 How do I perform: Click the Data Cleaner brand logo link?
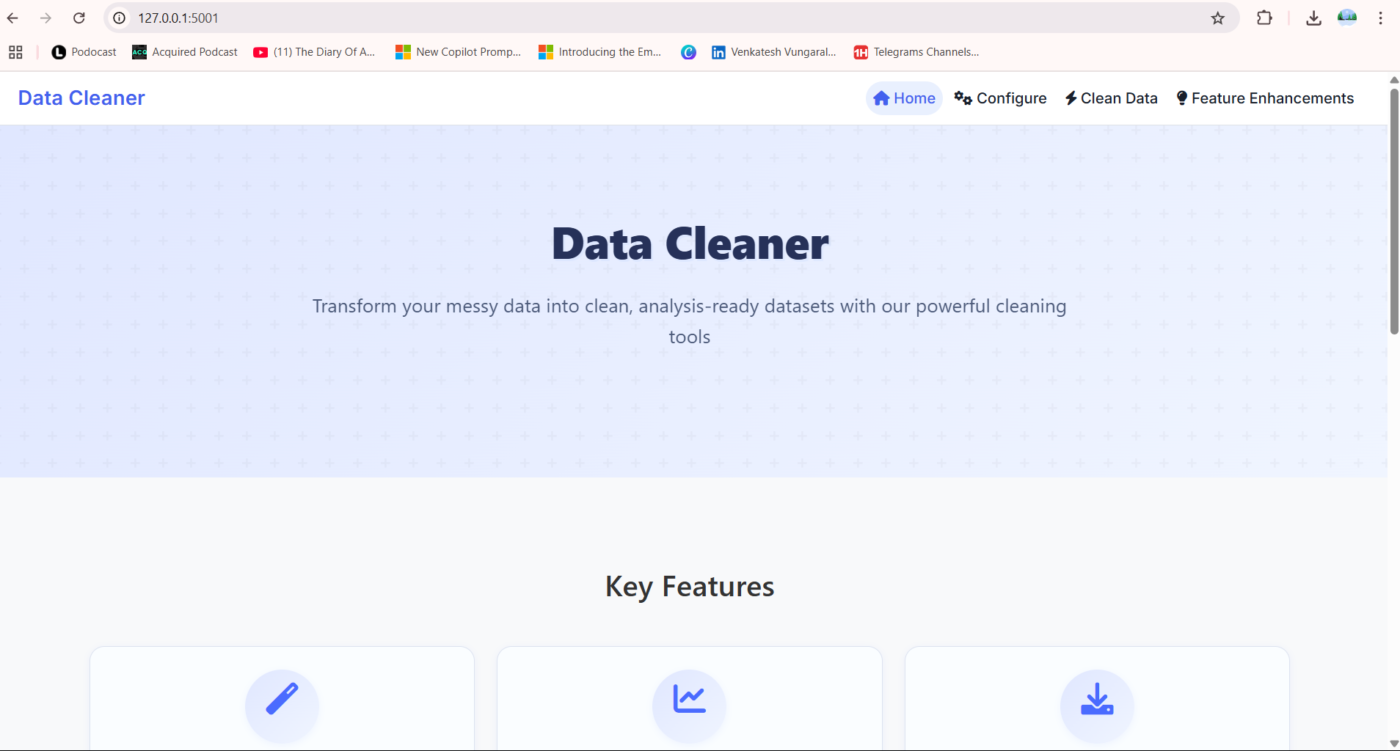click(81, 98)
